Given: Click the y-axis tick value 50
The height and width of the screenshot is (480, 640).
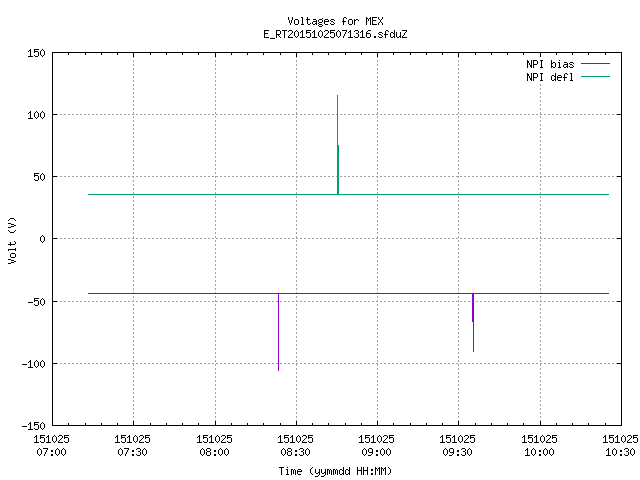Looking at the screenshot, I should (x=40, y=177).
